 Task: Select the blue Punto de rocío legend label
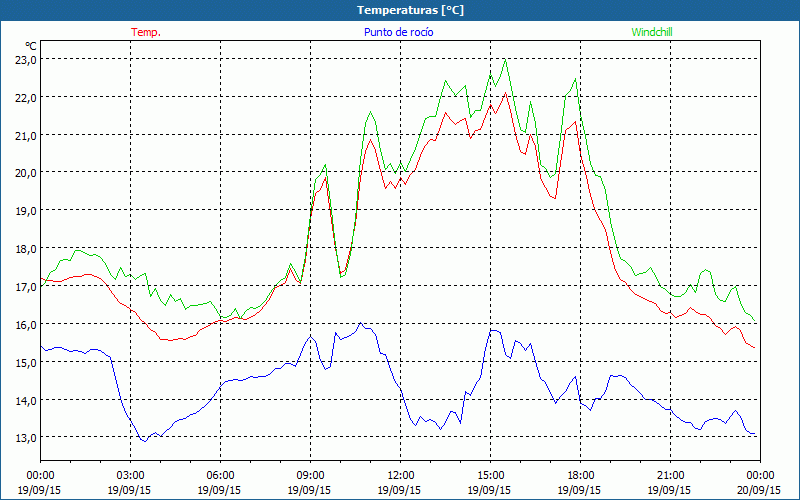[x=398, y=32]
